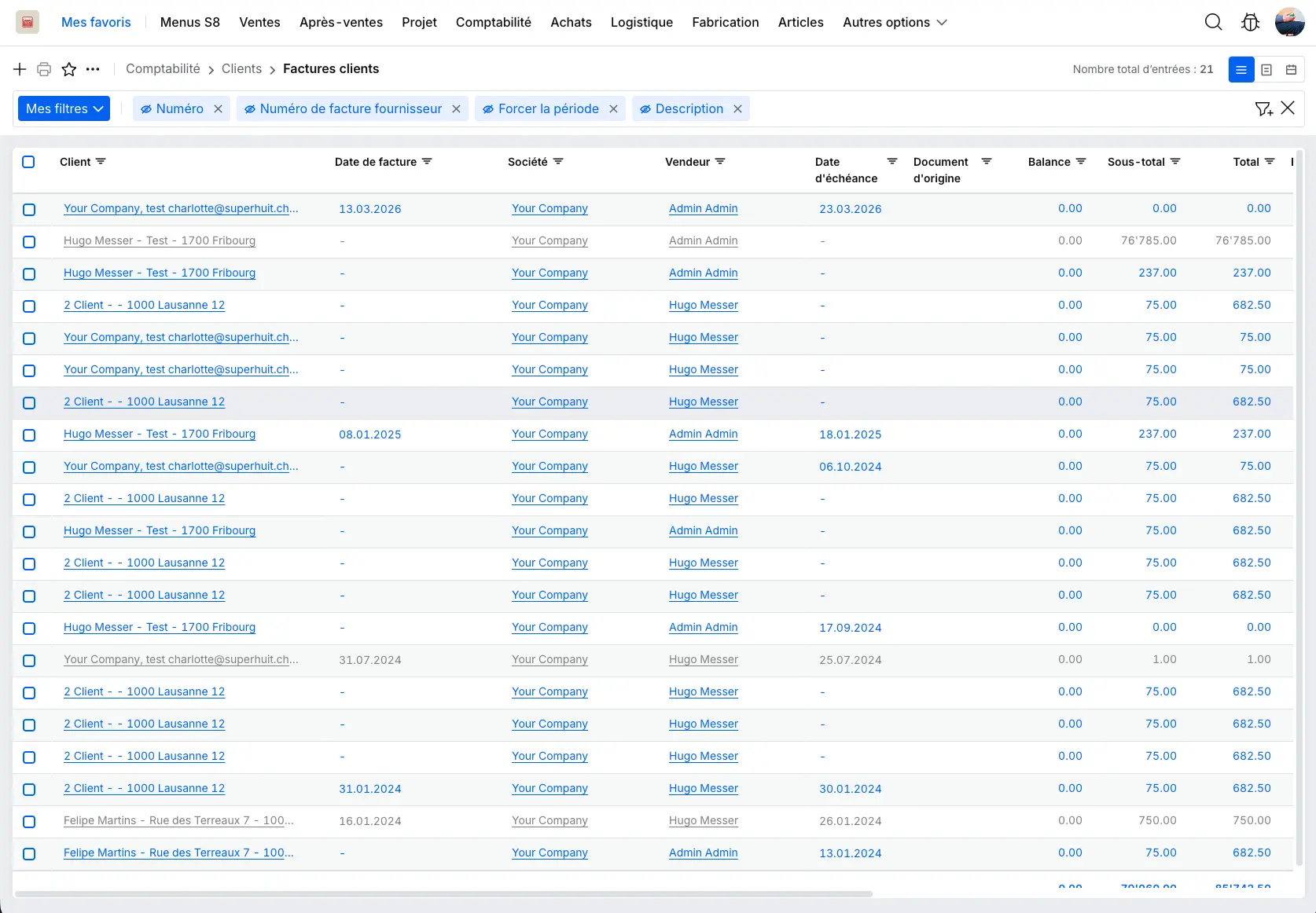Click the print icon

coord(44,69)
